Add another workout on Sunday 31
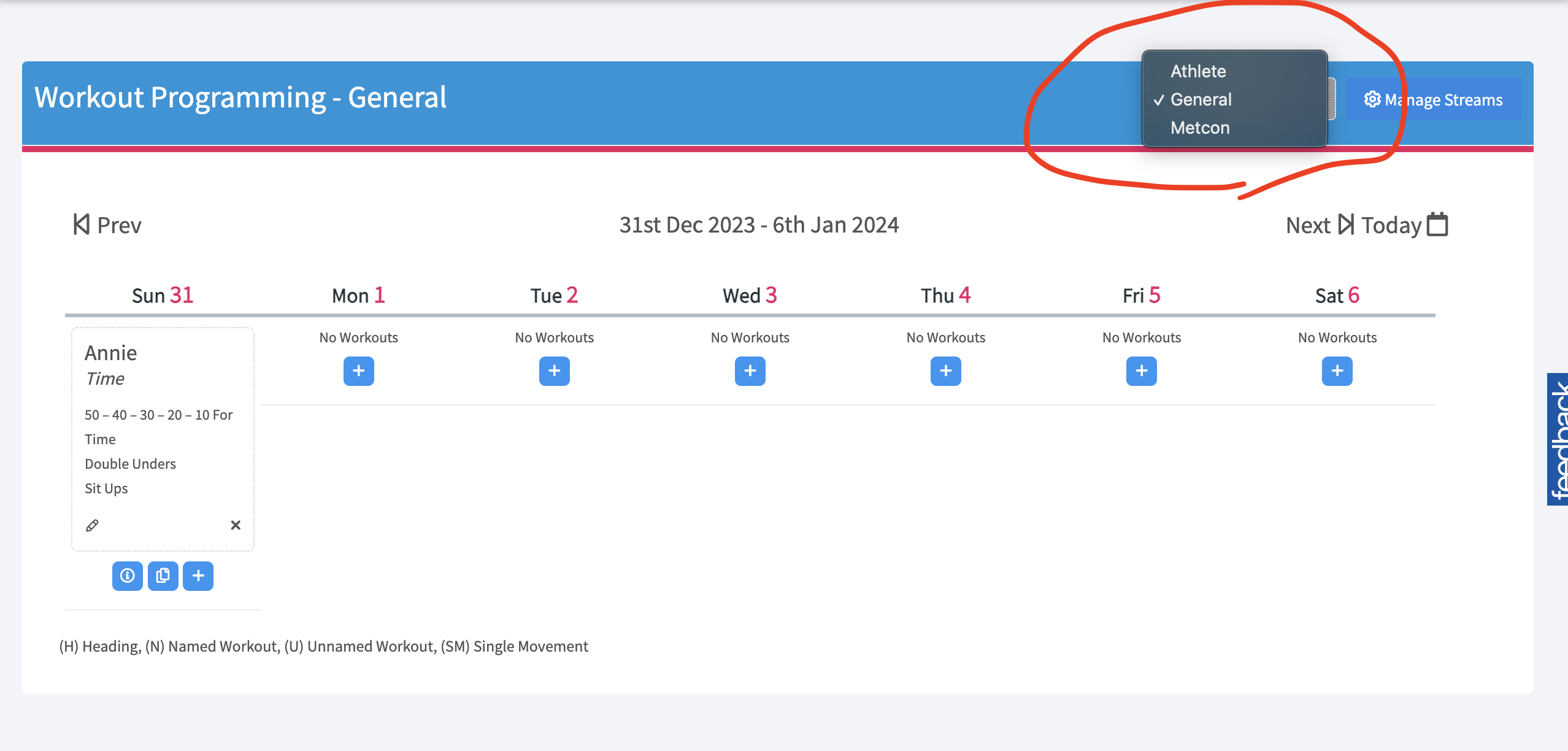Screen dimensions: 1568x751 click(198, 576)
